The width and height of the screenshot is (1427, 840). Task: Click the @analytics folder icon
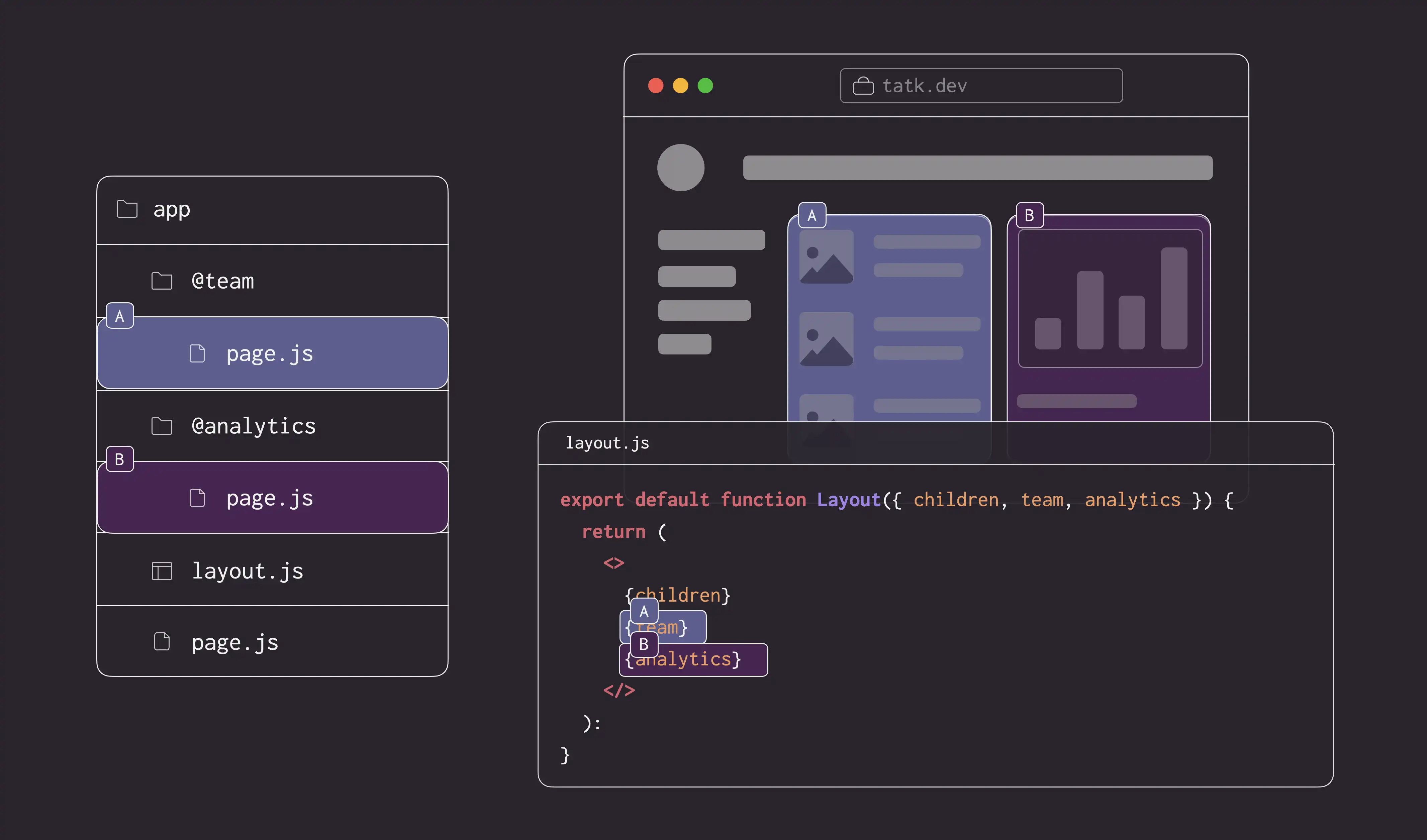pos(162,426)
